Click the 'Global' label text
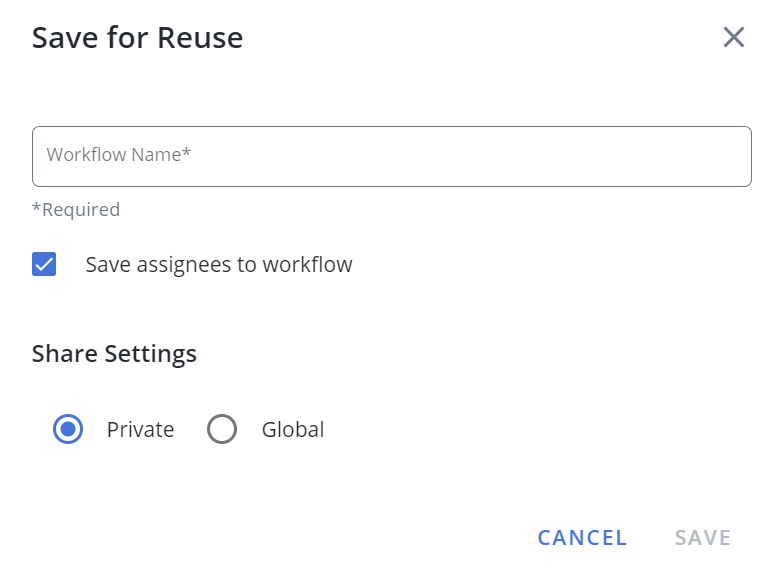 click(x=293, y=430)
